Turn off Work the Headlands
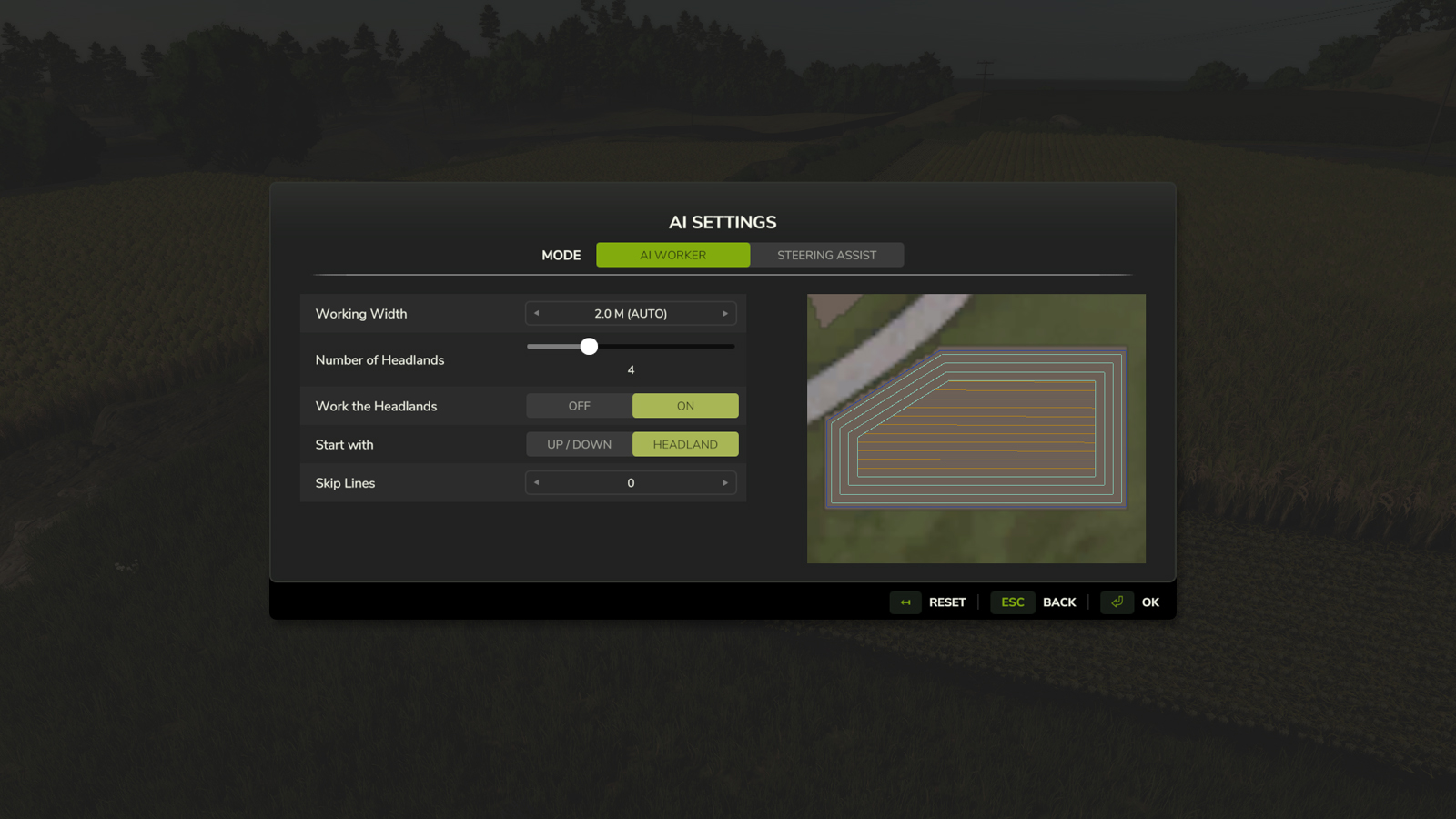Viewport: 1456px width, 819px height. [578, 405]
